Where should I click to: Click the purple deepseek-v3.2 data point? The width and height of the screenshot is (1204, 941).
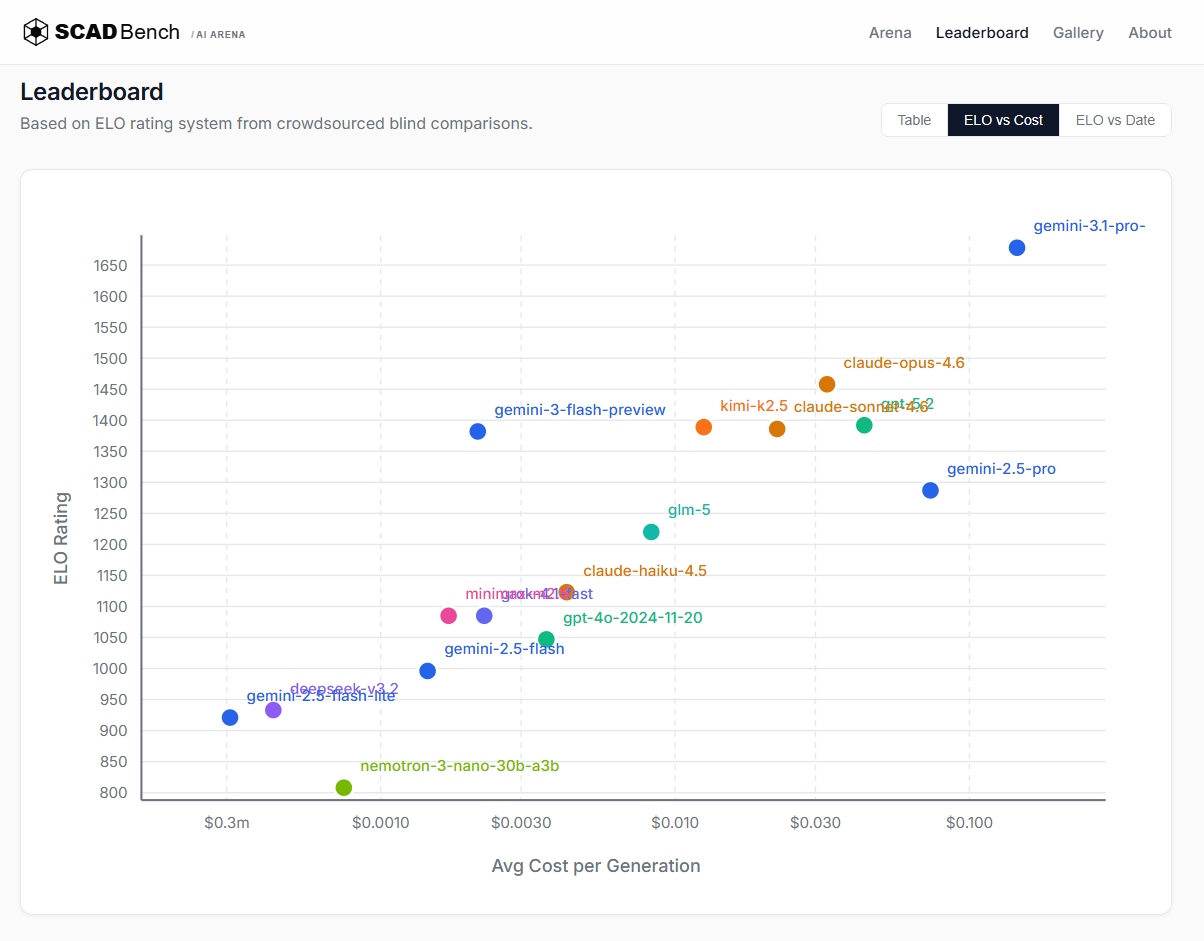coord(273,710)
